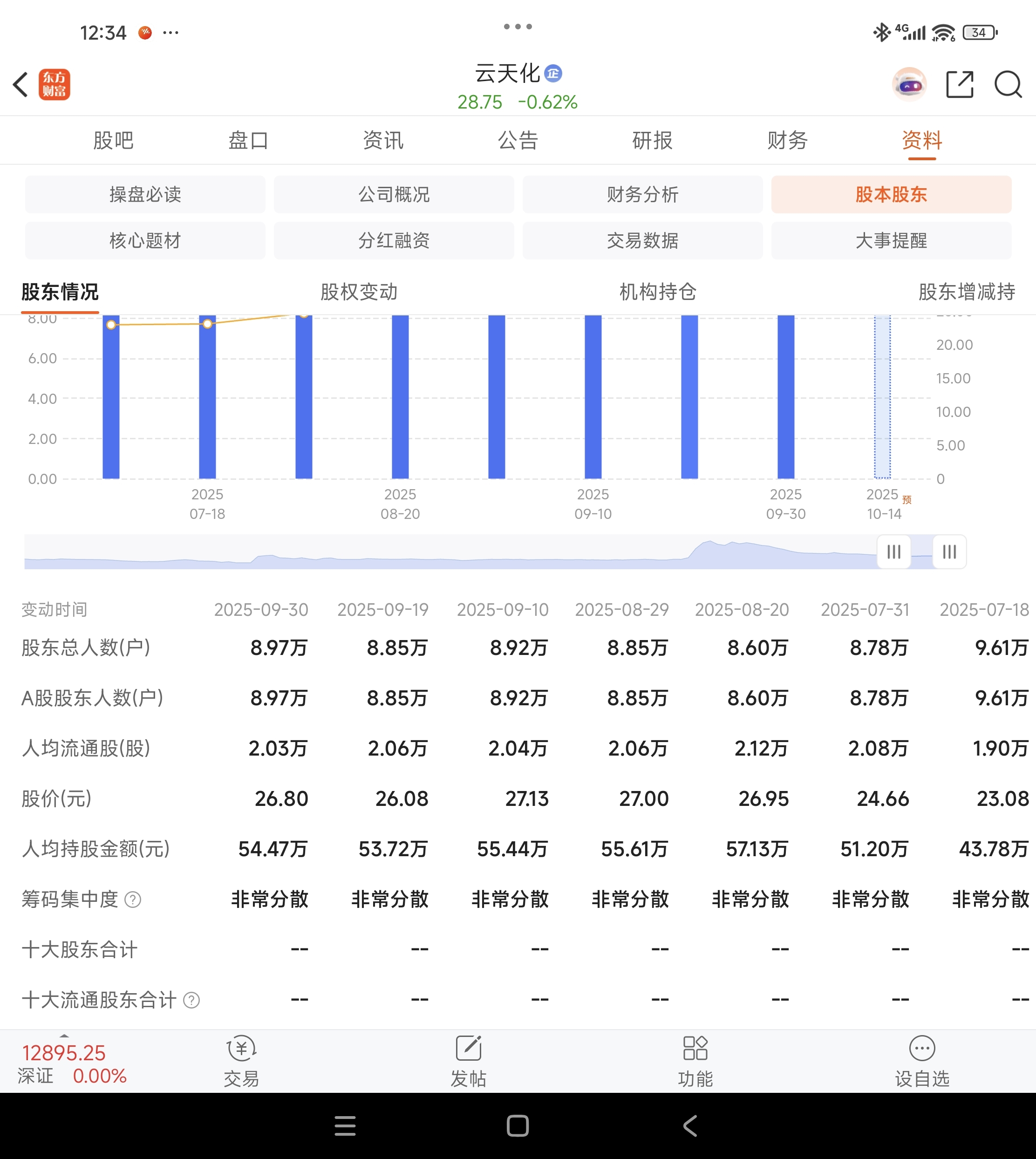Tap the share export icon
This screenshot has height=1159, width=1036.
(x=960, y=84)
